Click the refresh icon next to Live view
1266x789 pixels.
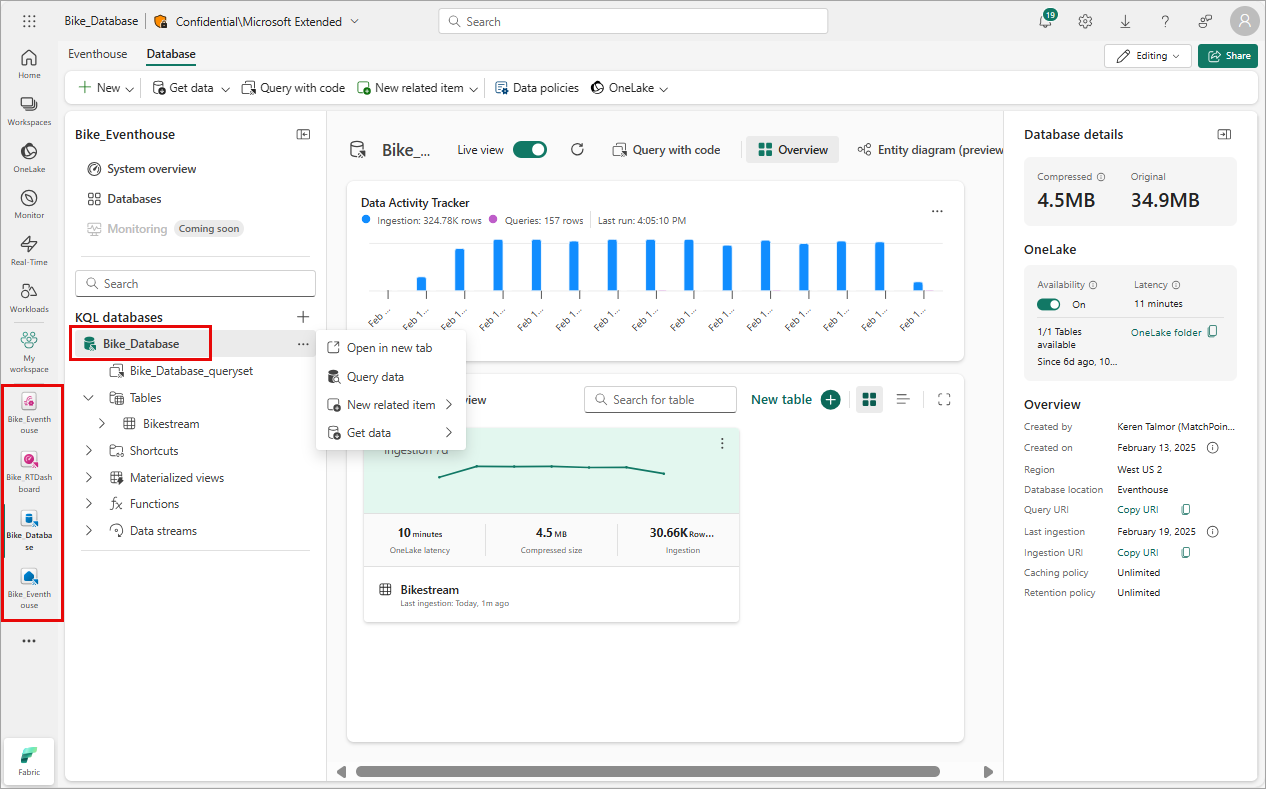tap(577, 150)
